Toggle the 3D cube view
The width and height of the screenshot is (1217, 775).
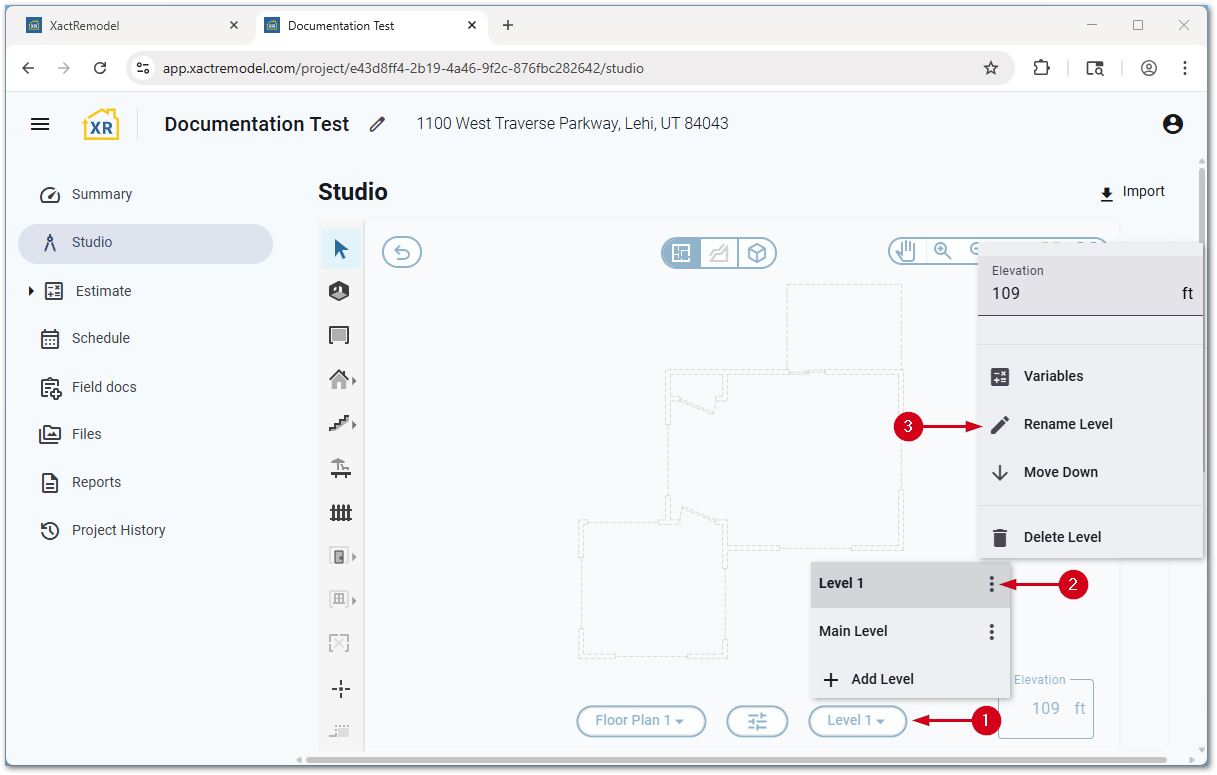coord(757,253)
